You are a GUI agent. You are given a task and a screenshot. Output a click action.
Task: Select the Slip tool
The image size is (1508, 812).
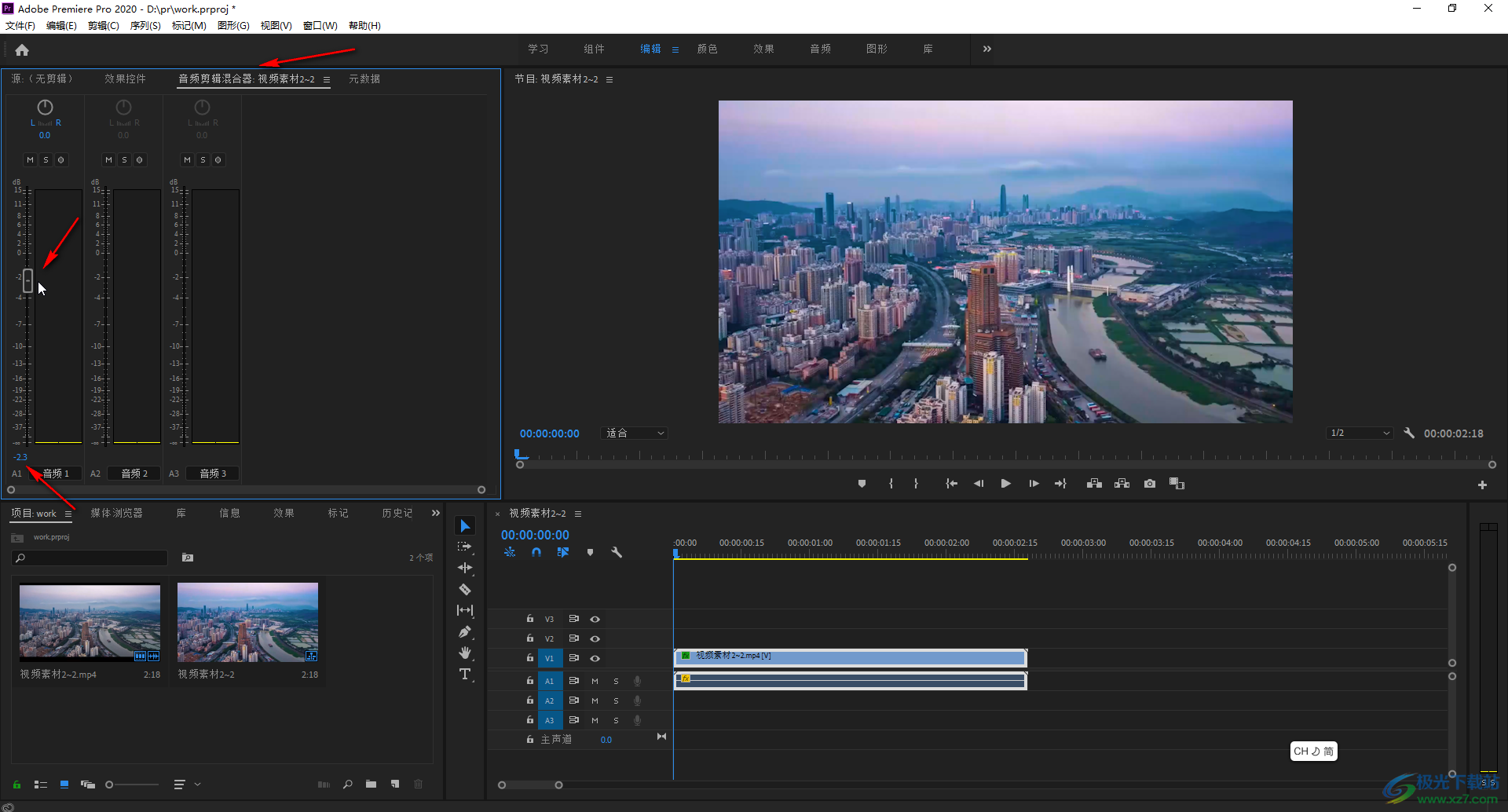465,610
